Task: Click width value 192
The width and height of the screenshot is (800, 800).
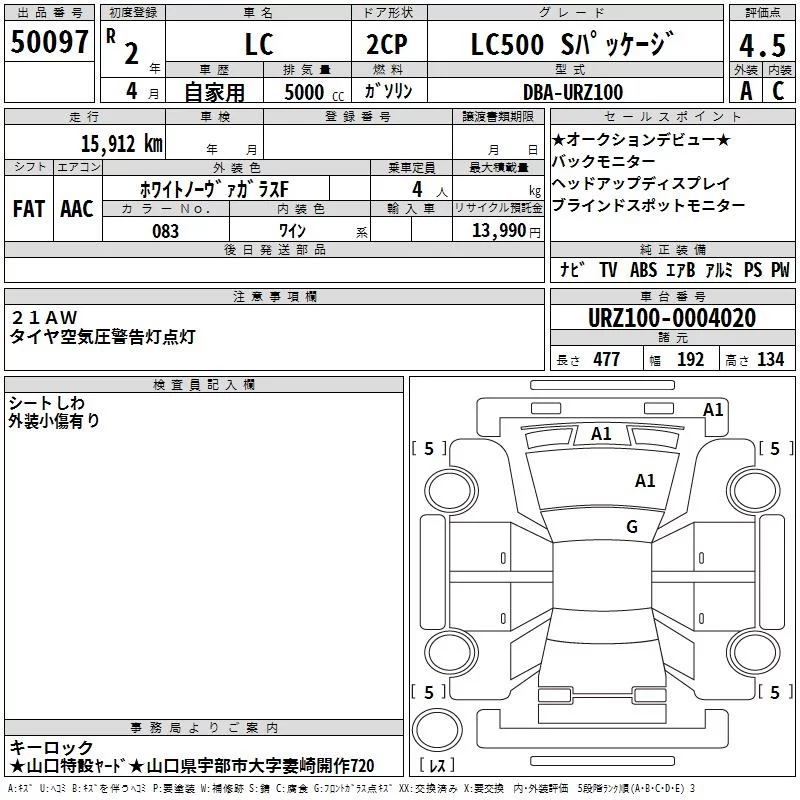Action: pyautogui.click(x=690, y=359)
